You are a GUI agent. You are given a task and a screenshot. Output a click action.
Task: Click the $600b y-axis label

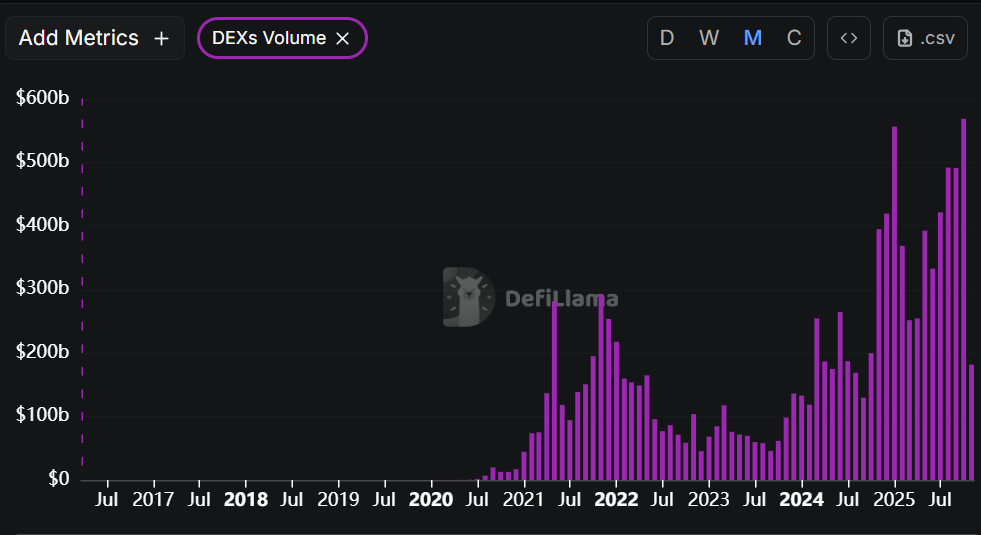(42, 98)
